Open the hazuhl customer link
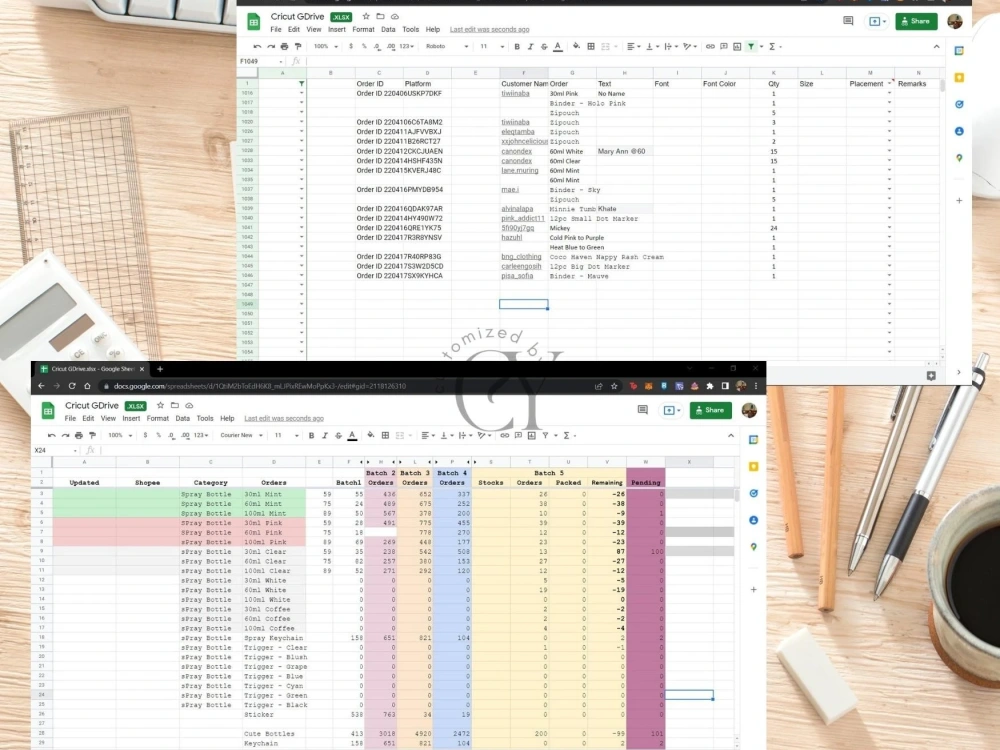 tap(511, 237)
